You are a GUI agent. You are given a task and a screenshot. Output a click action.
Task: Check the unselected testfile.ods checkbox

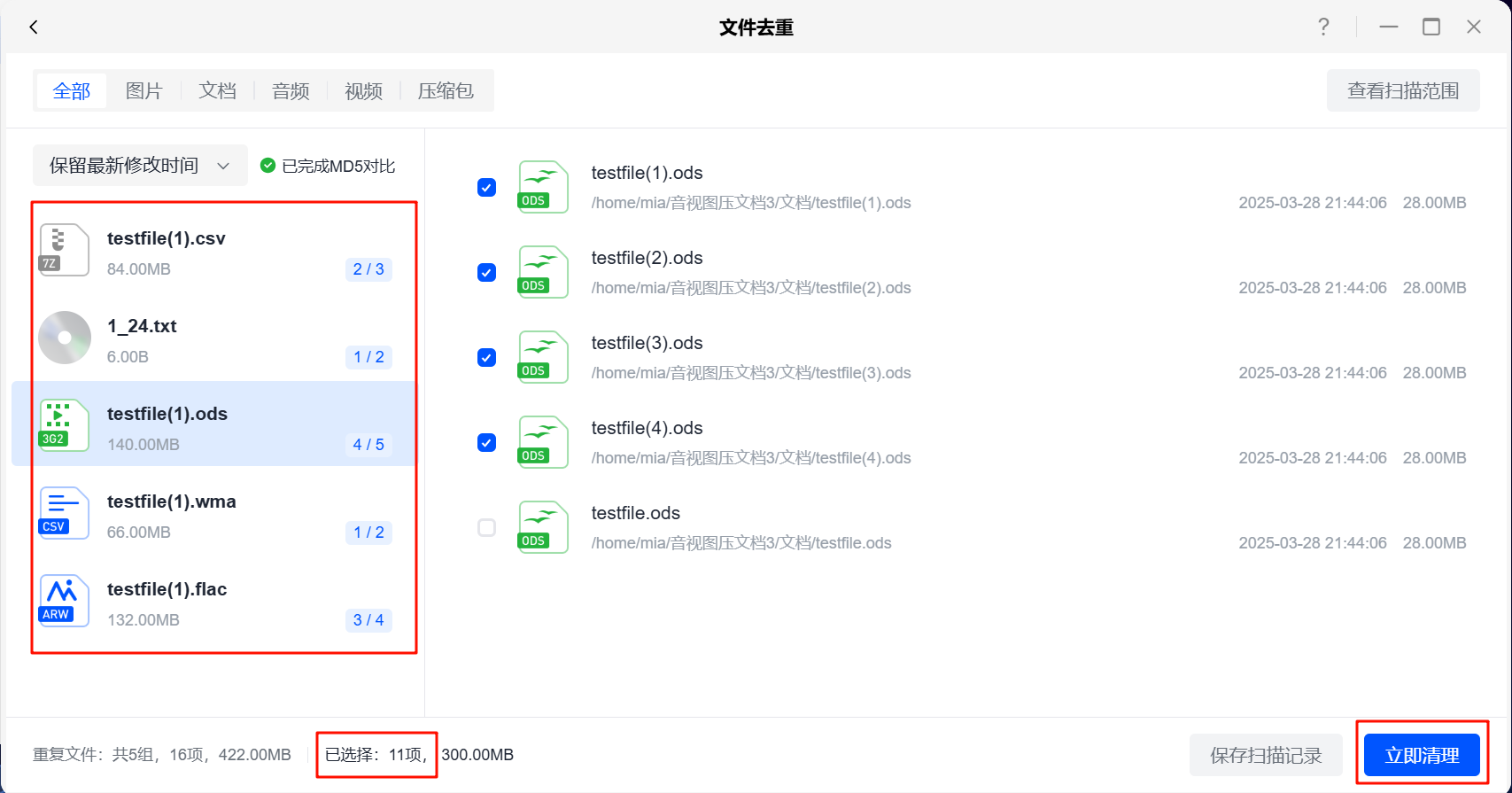point(486,527)
